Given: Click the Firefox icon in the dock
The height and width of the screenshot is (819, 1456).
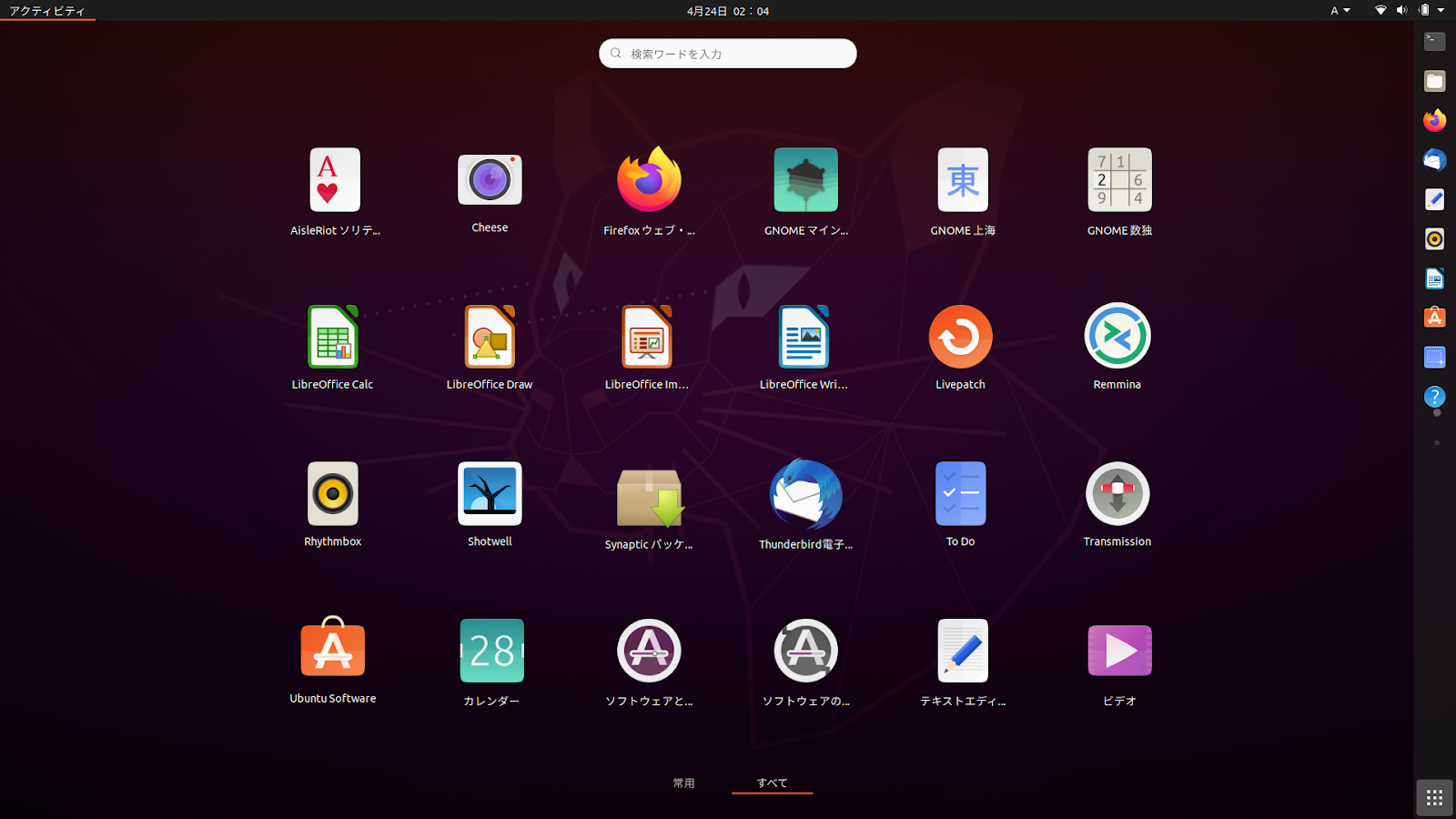Looking at the screenshot, I should pos(1435,120).
